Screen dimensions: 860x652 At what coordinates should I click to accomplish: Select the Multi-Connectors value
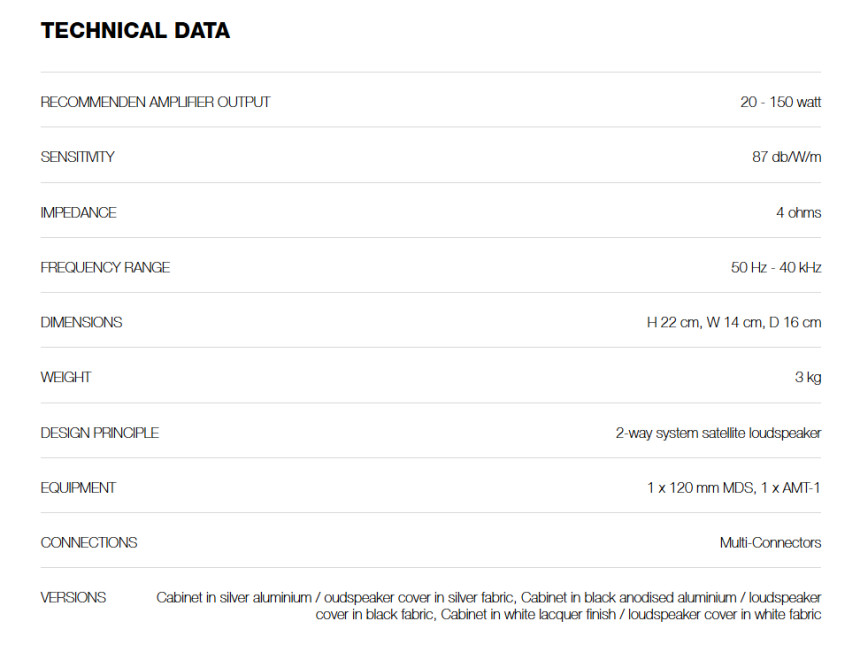tap(770, 543)
